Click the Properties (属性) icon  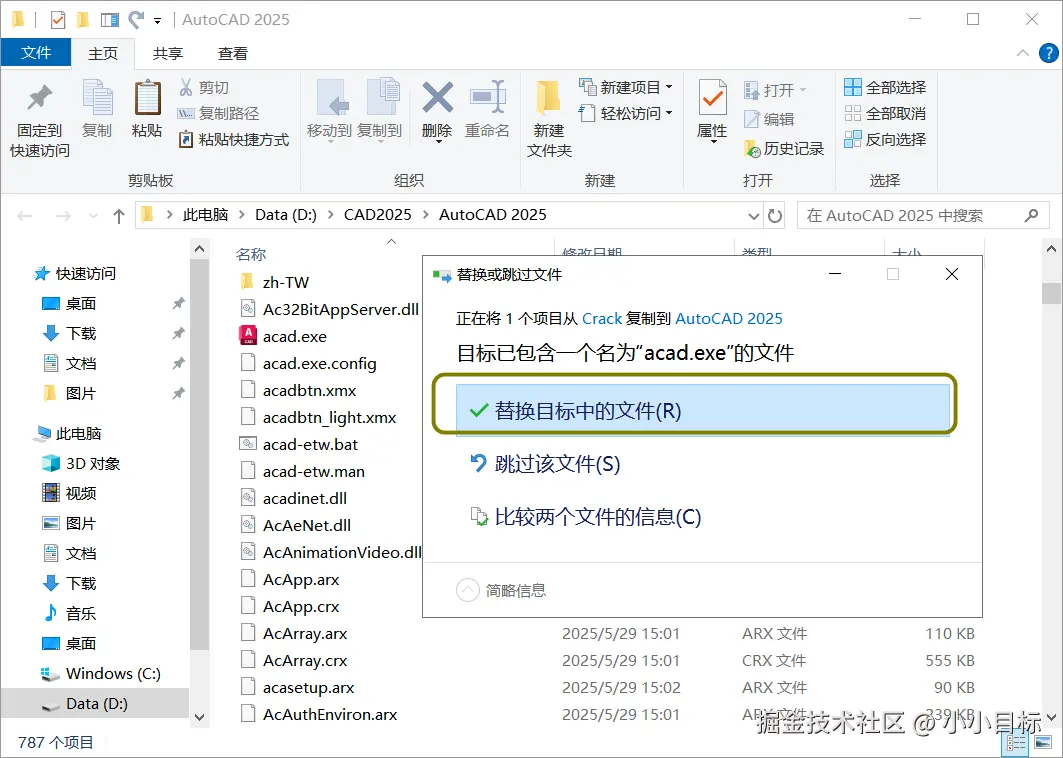click(x=712, y=99)
